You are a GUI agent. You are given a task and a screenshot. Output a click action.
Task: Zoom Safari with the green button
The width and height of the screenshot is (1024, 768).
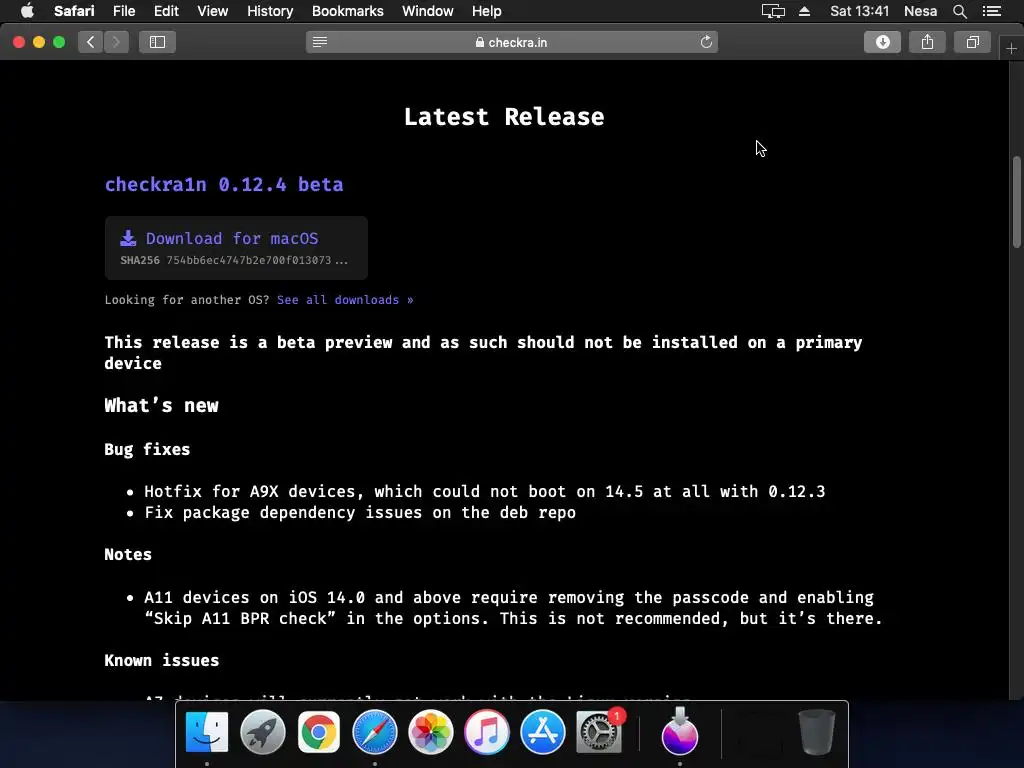point(59,42)
